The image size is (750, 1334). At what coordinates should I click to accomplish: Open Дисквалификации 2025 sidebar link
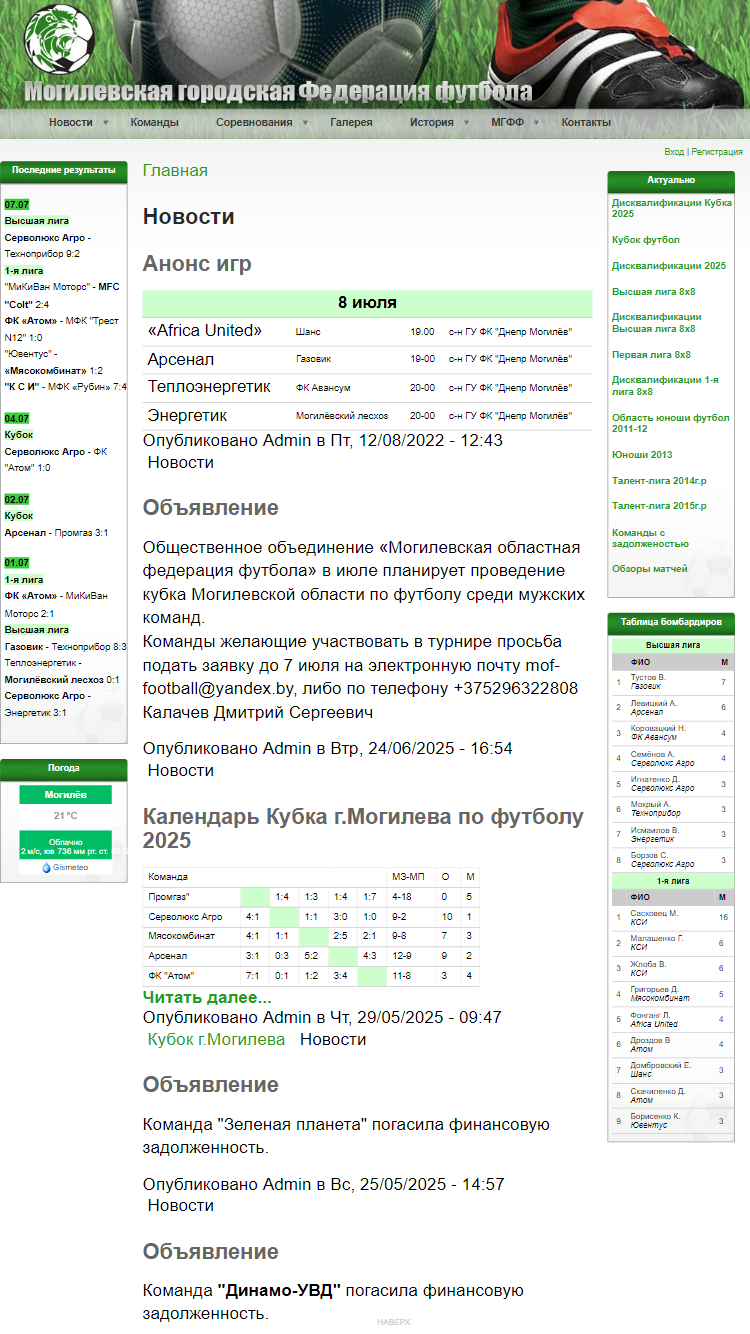(669, 266)
